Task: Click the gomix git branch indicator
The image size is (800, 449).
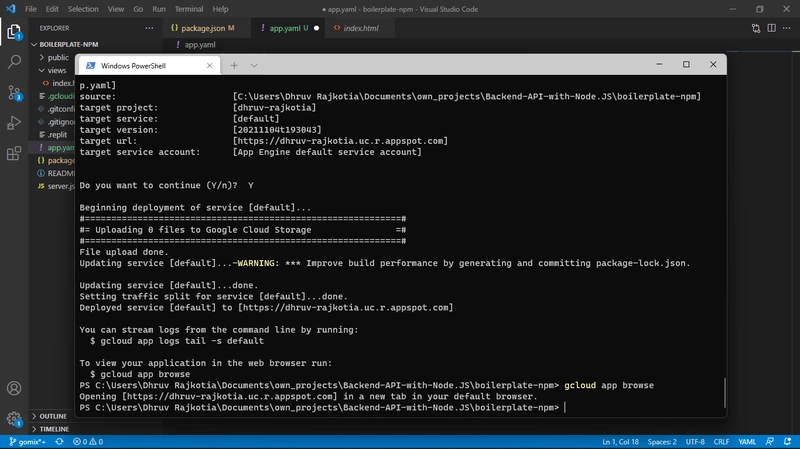Action: (x=28, y=442)
